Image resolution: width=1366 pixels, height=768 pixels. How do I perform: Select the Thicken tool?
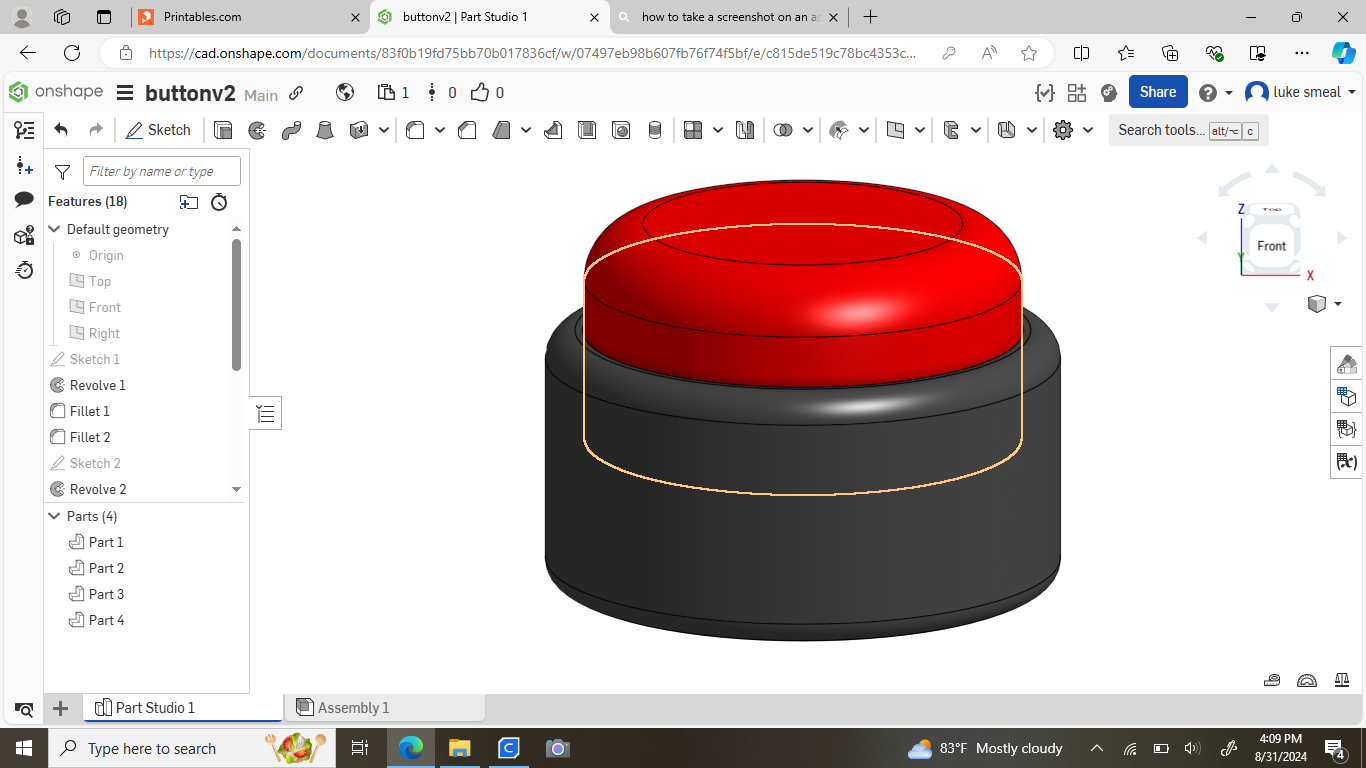tap(359, 130)
